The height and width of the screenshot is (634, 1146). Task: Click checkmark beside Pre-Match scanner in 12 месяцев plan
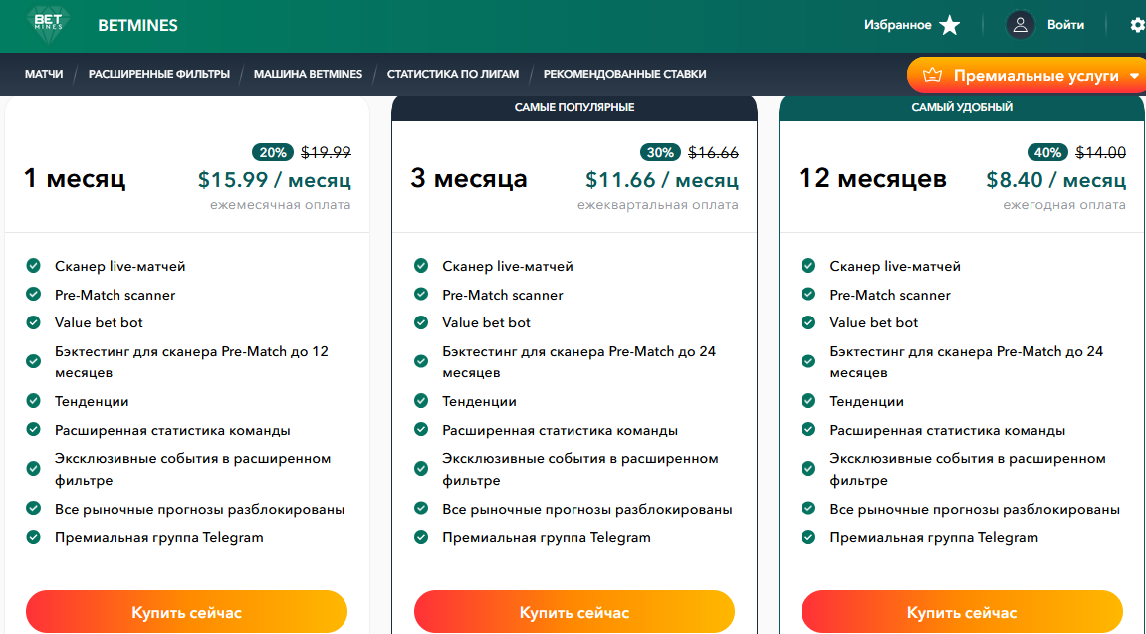(808, 294)
